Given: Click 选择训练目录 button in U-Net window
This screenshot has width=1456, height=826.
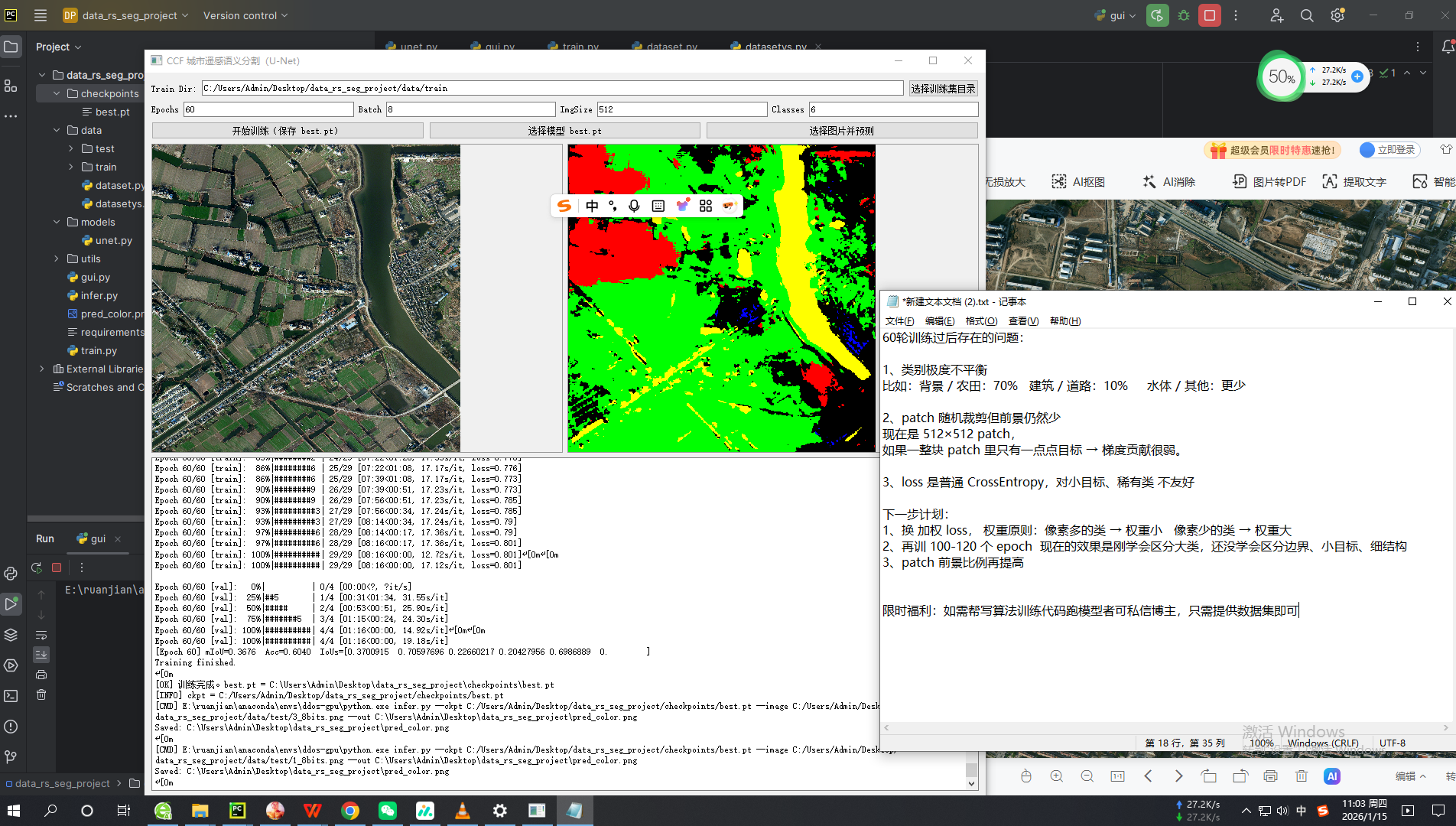Looking at the screenshot, I should coord(943,89).
